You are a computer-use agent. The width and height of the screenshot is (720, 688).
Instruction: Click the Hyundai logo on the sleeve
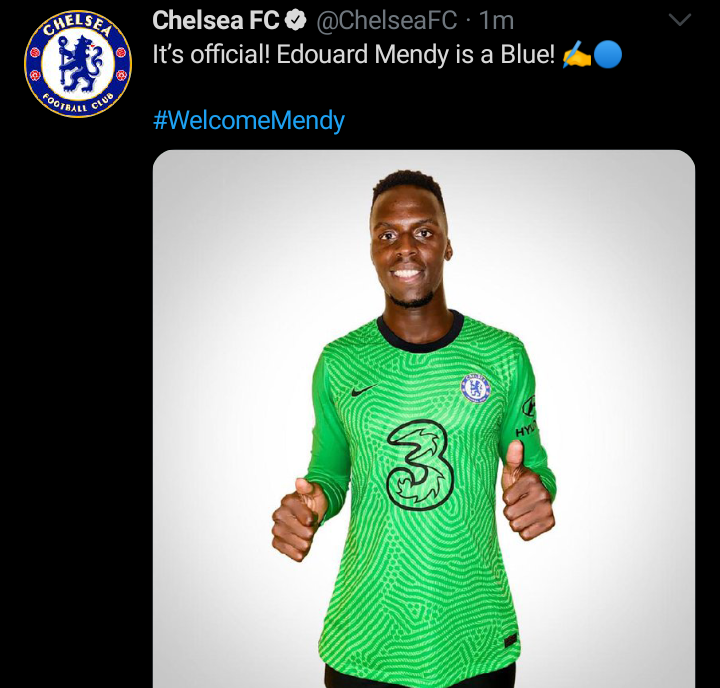527,418
